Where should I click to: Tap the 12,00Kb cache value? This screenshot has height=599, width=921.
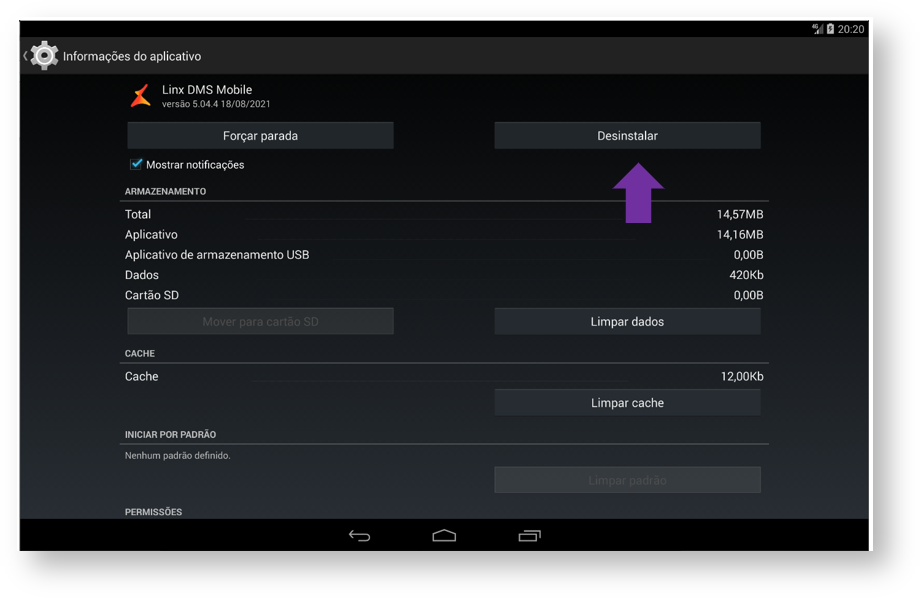[x=742, y=376]
